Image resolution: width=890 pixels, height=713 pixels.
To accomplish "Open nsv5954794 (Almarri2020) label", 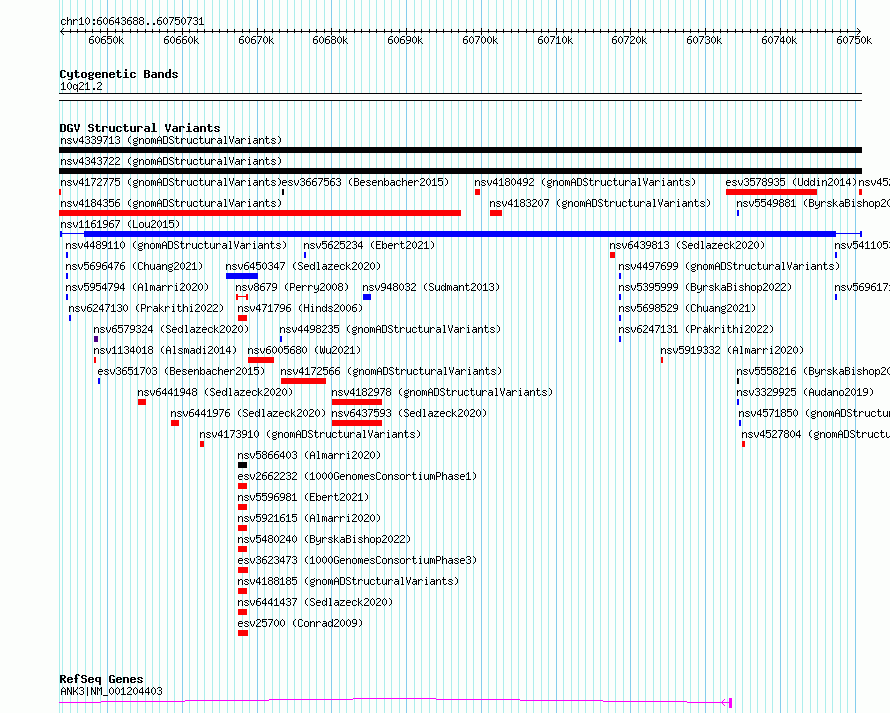I will pyautogui.click(x=137, y=287).
